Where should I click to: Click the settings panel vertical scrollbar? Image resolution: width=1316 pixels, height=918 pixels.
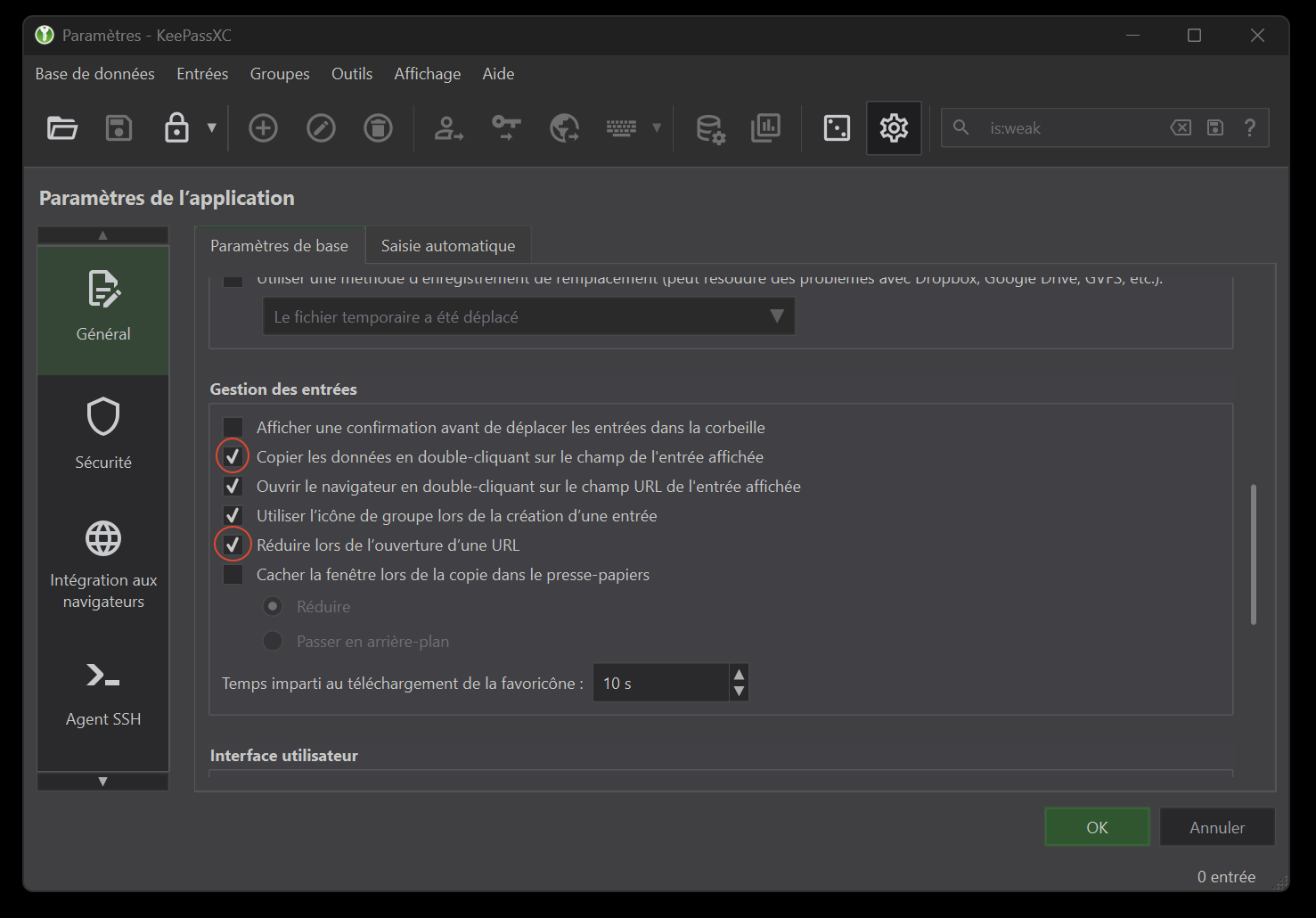point(1253,554)
